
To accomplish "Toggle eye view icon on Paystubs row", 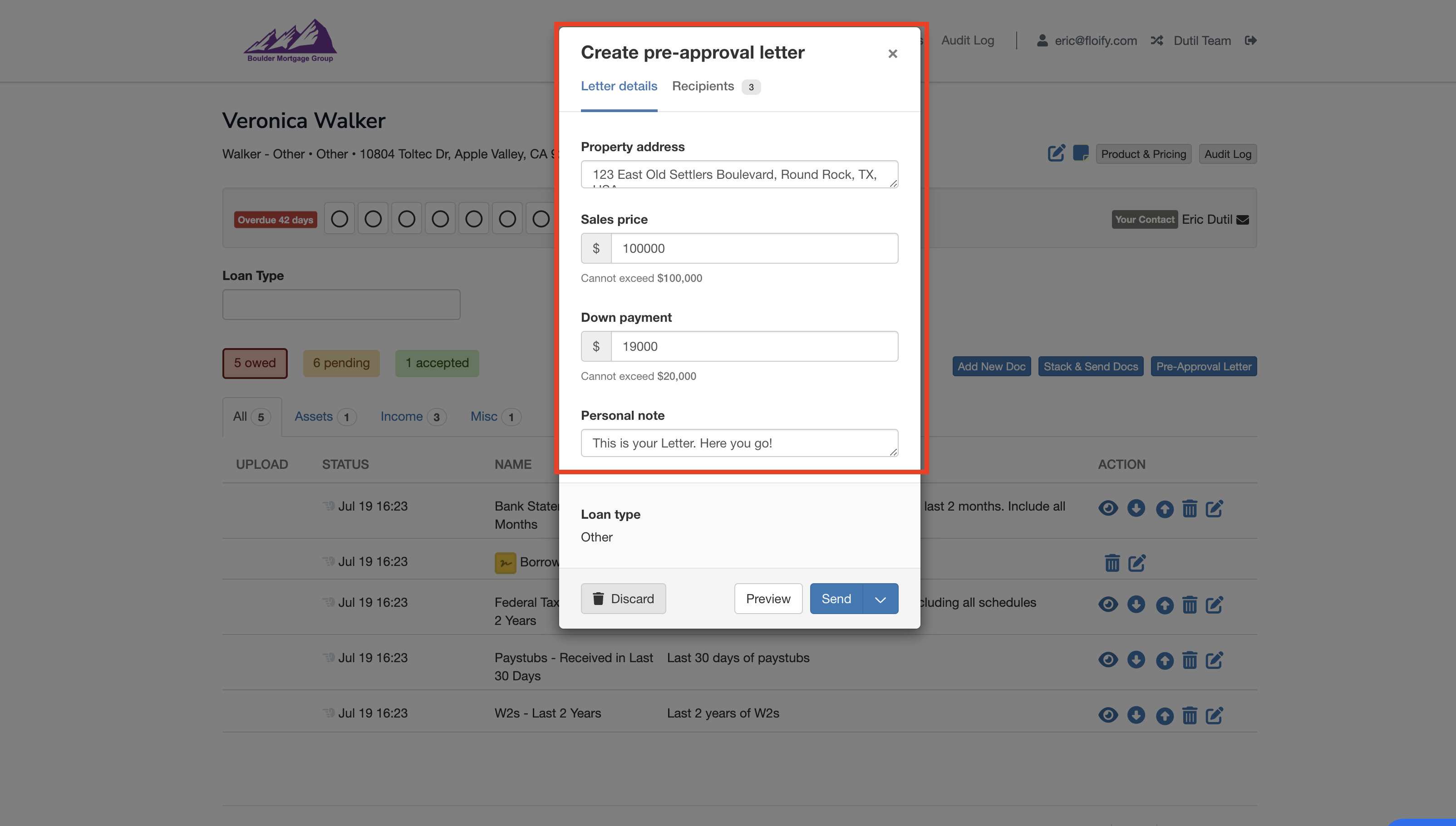I will [x=1108, y=660].
